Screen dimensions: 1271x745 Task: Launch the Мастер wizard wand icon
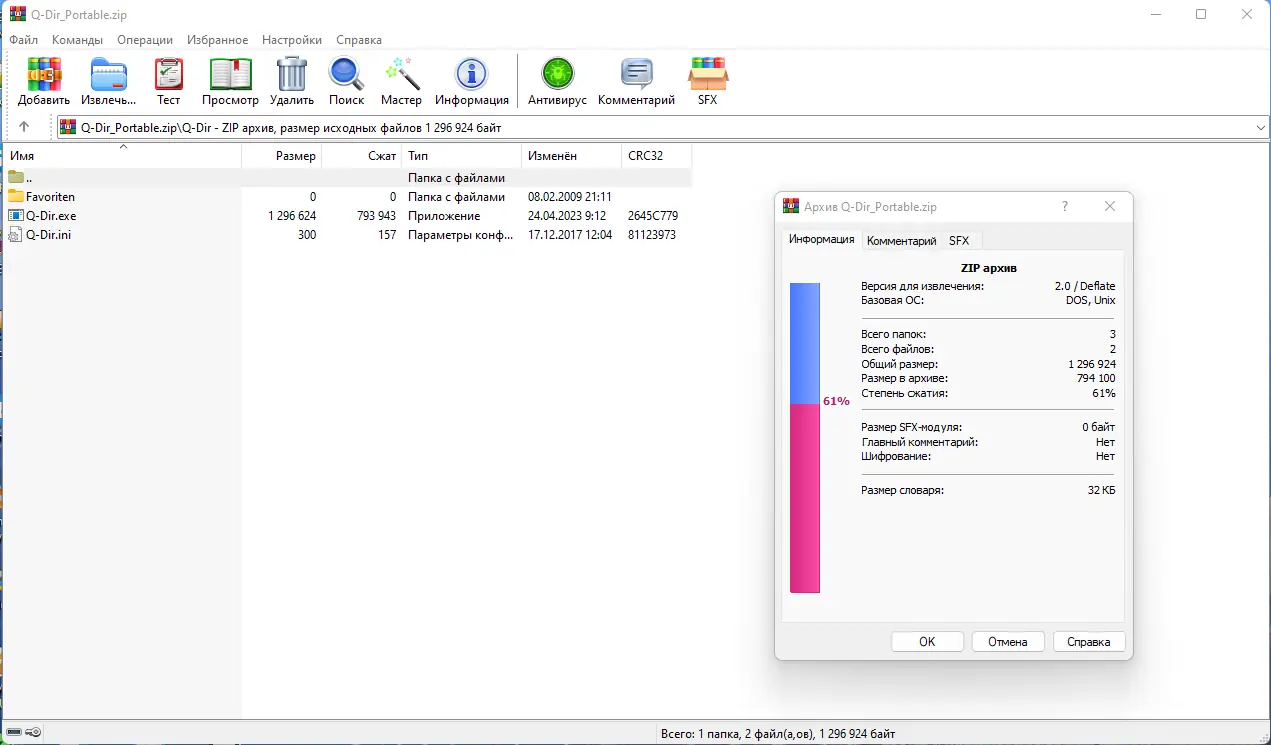pyautogui.click(x=401, y=74)
